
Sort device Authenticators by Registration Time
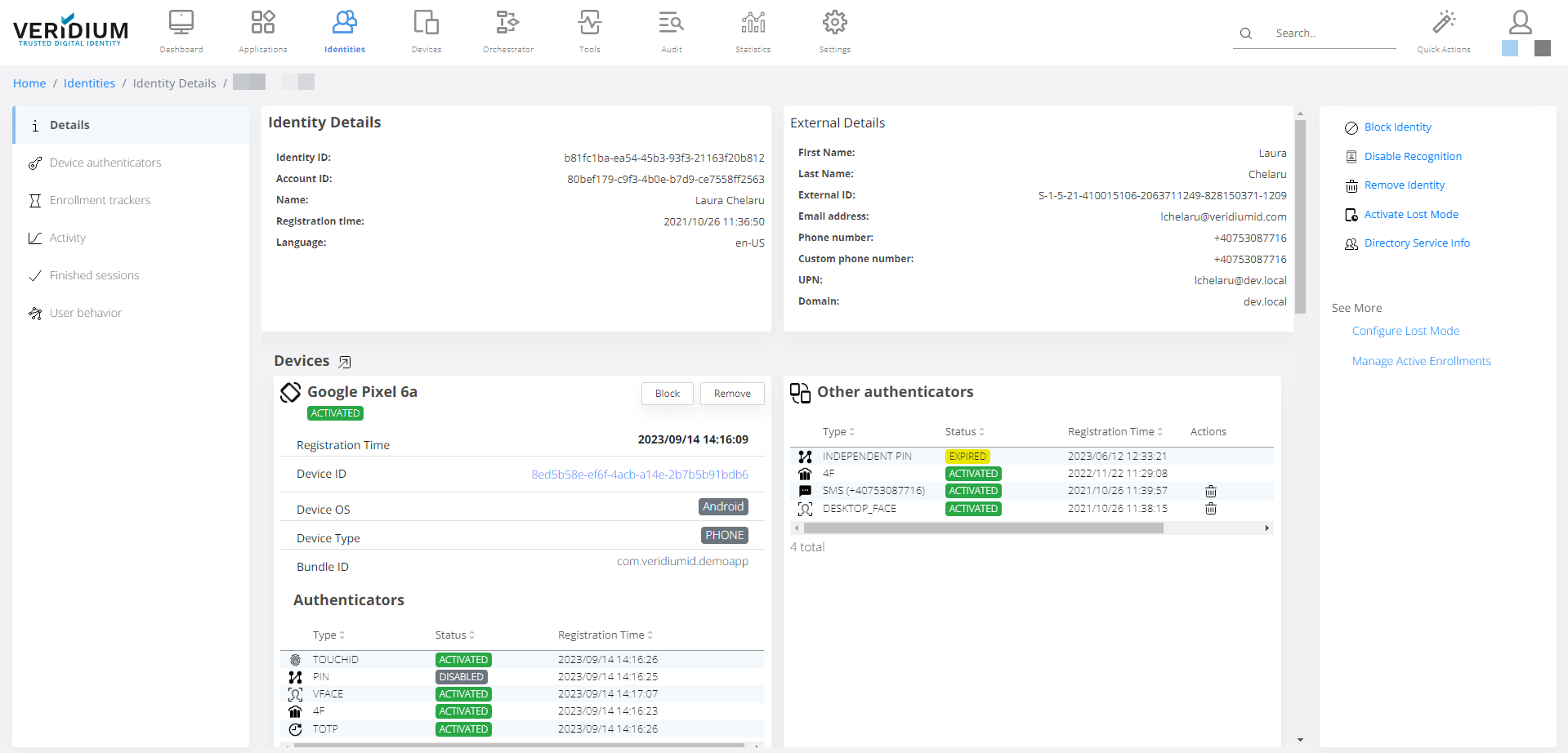605,635
